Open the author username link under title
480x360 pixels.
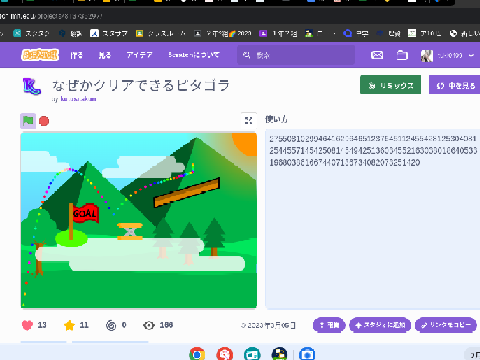[78, 99]
